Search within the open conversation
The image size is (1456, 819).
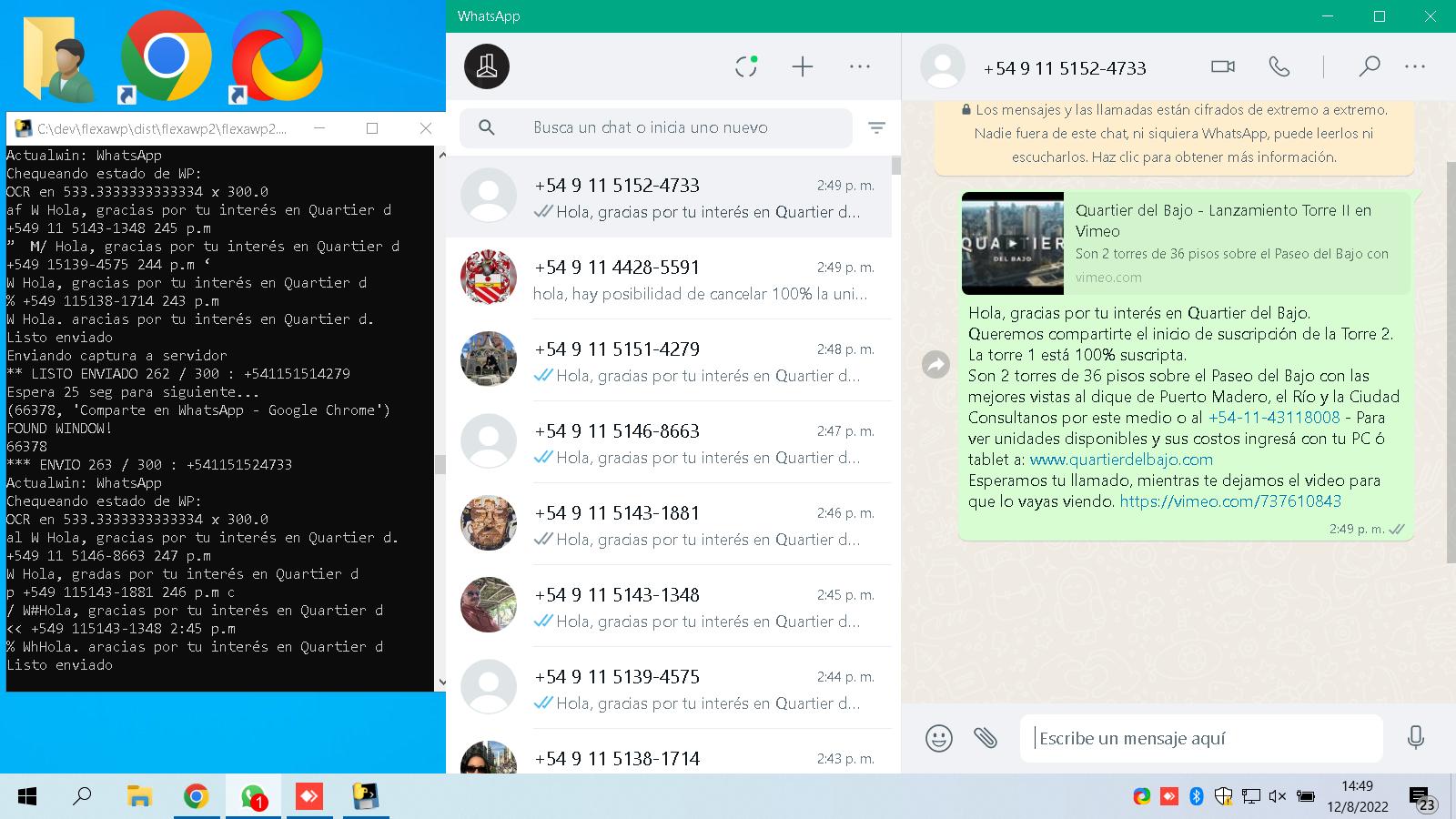click(x=1369, y=66)
